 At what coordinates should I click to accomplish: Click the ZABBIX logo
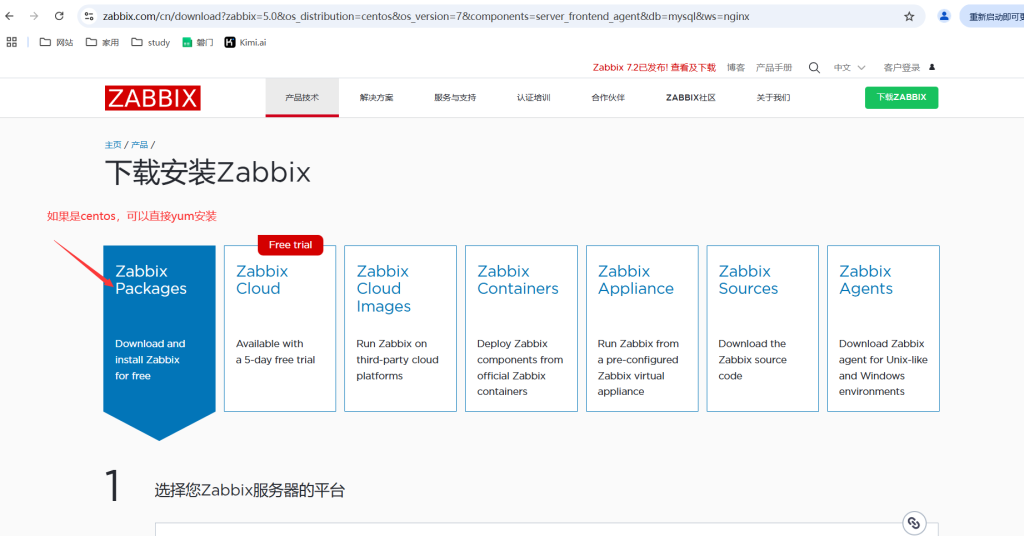tap(152, 97)
